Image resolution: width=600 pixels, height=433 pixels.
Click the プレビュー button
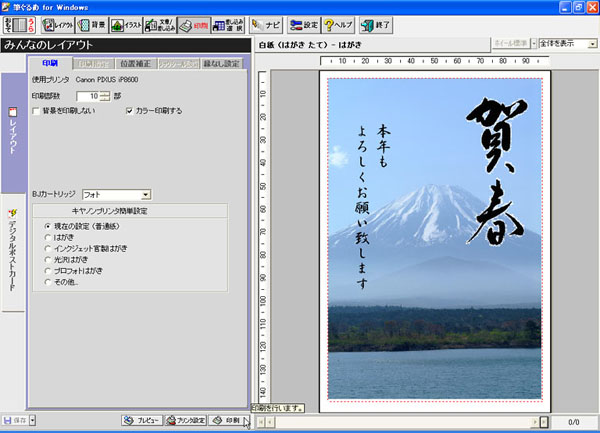click(x=142, y=421)
